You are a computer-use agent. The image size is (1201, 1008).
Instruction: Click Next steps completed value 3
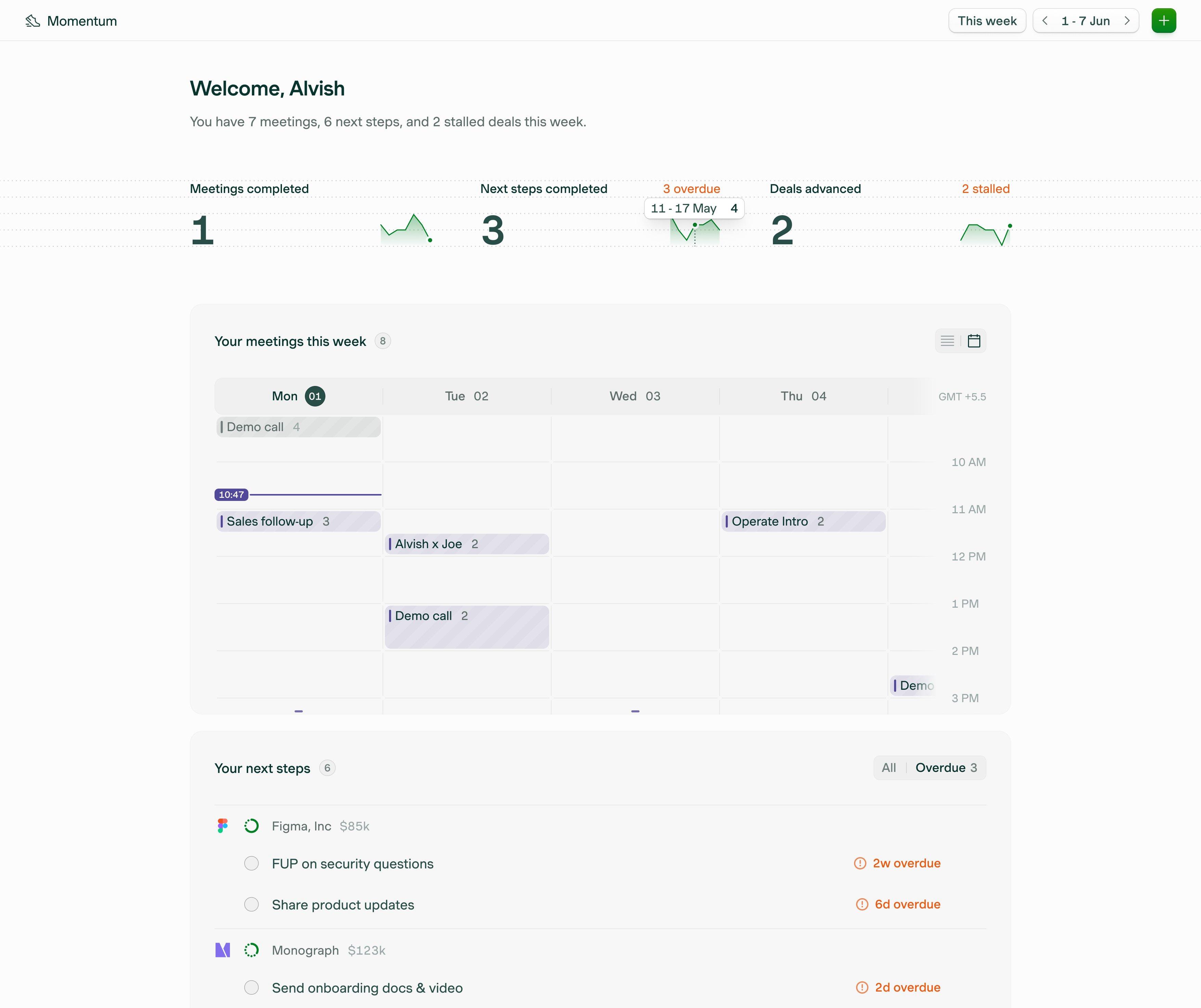point(493,230)
